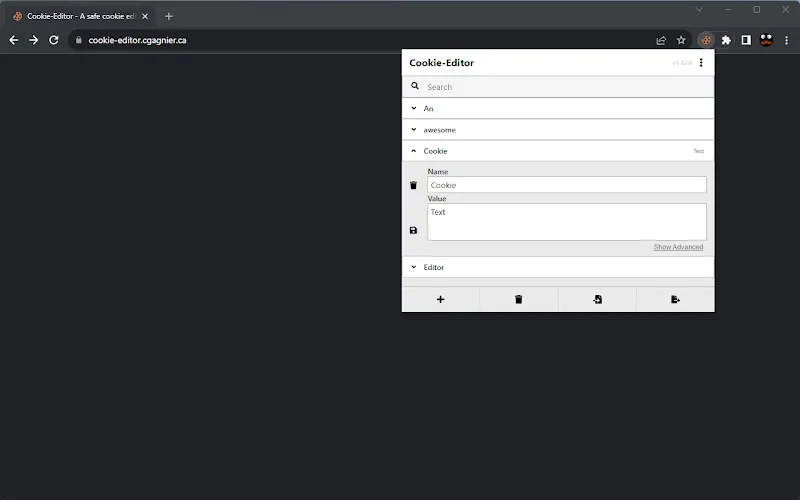Click the browser forward arrow
The image size is (800, 500).
pyautogui.click(x=34, y=40)
